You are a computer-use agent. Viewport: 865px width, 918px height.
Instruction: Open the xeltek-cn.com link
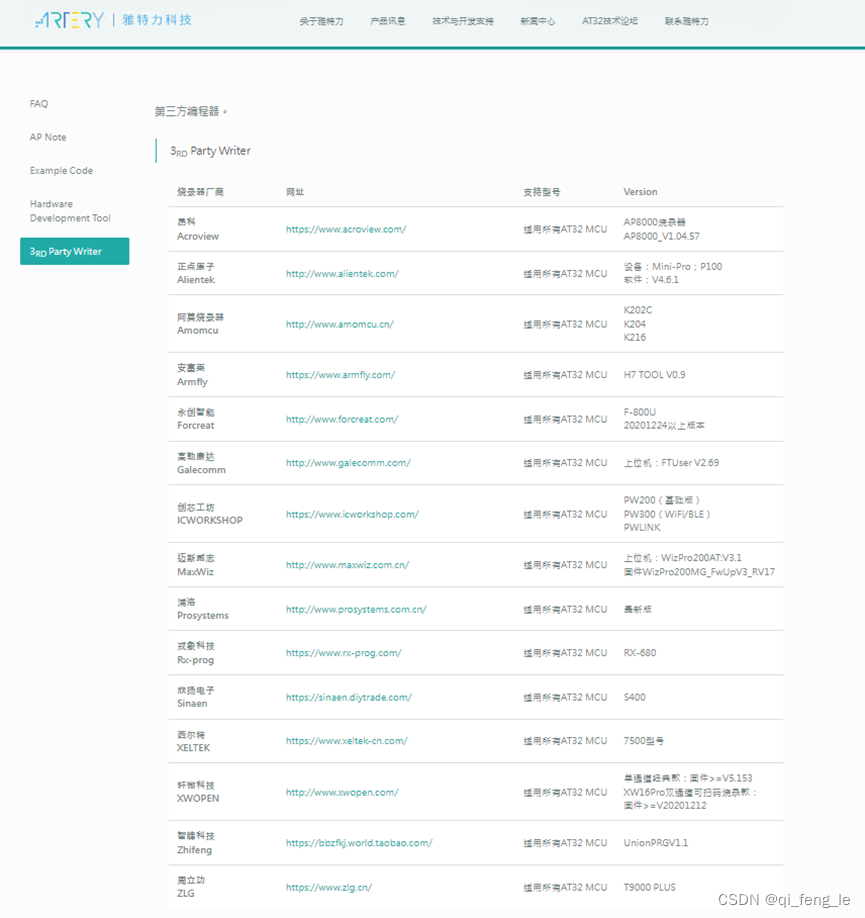point(347,741)
